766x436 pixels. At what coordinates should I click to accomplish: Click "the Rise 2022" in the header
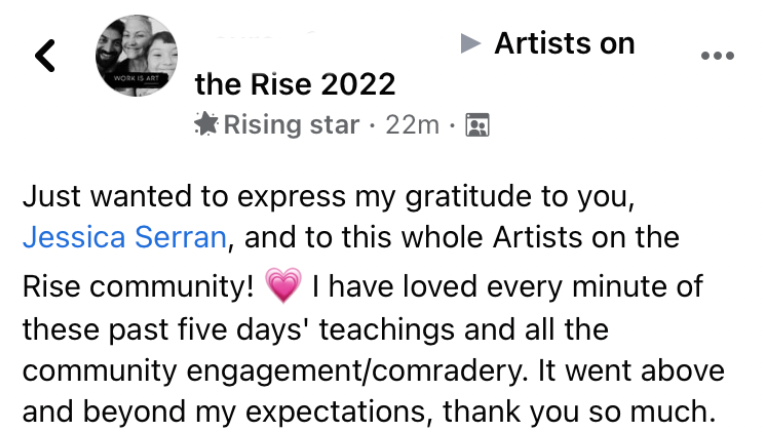point(295,84)
